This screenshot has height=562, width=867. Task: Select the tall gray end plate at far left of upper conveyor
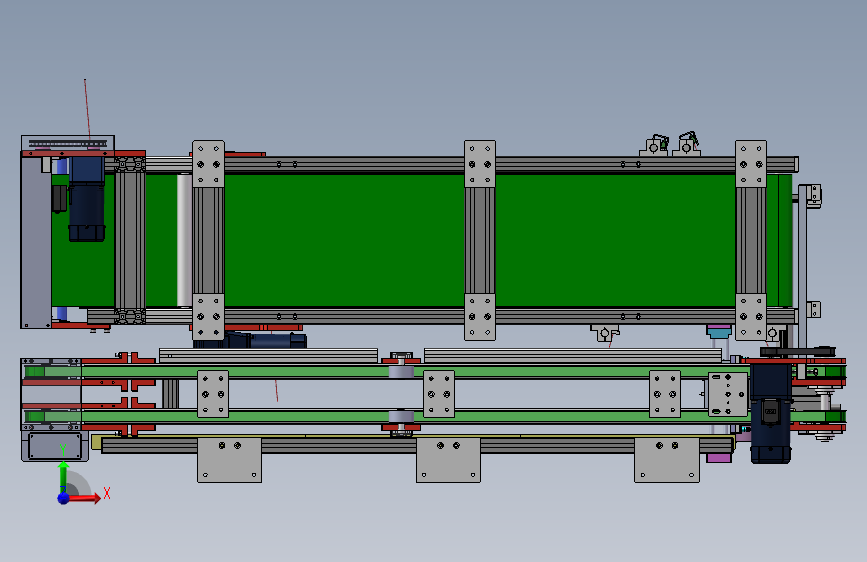coord(36,242)
